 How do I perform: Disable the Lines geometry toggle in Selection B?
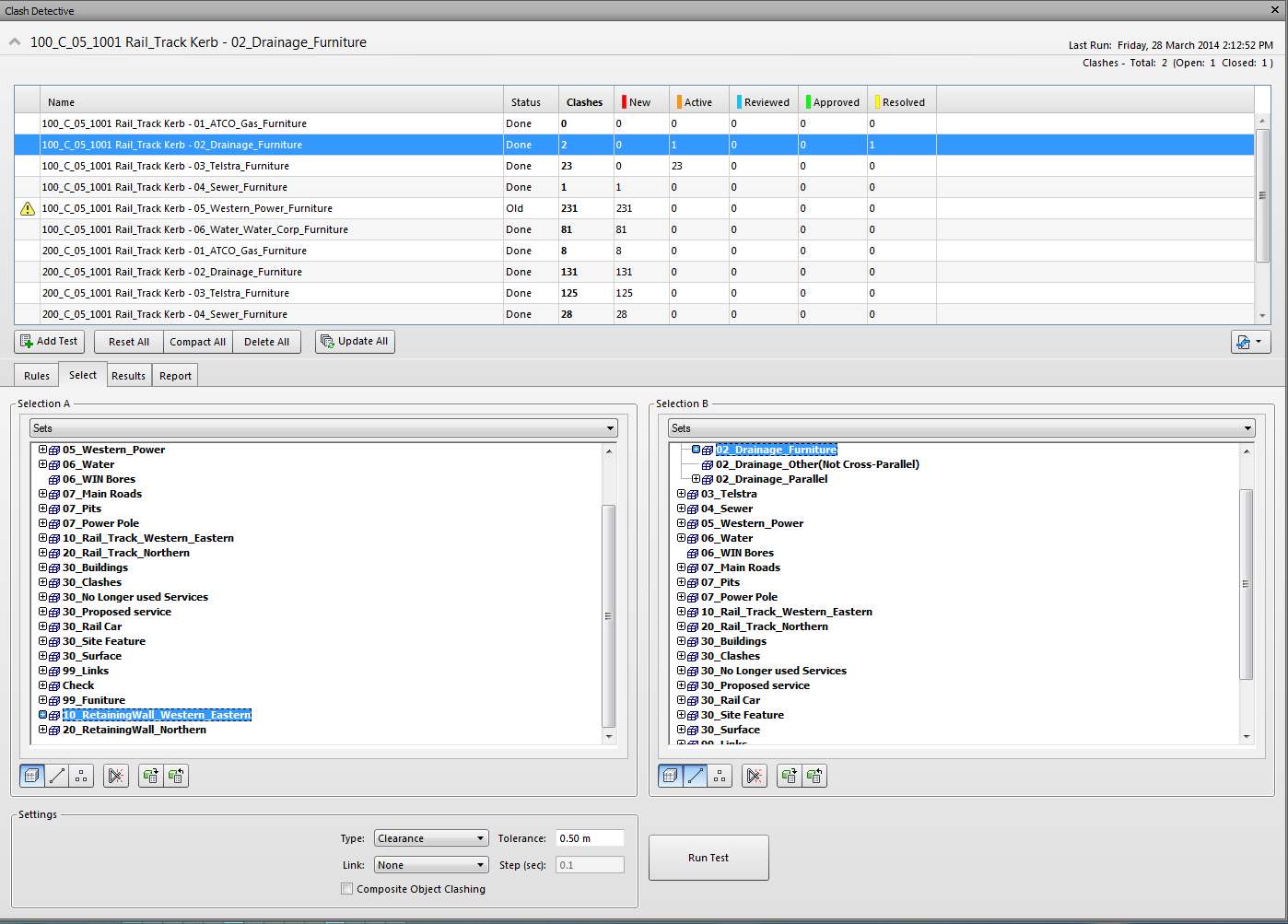(695, 776)
